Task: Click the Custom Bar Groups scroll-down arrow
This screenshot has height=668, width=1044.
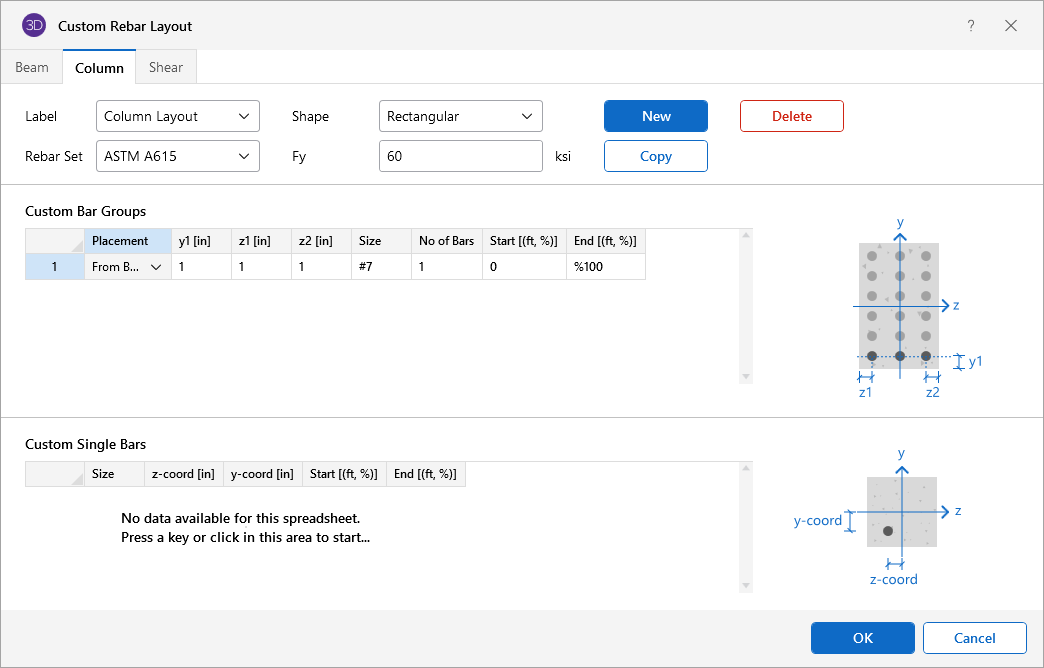Action: 745,376
